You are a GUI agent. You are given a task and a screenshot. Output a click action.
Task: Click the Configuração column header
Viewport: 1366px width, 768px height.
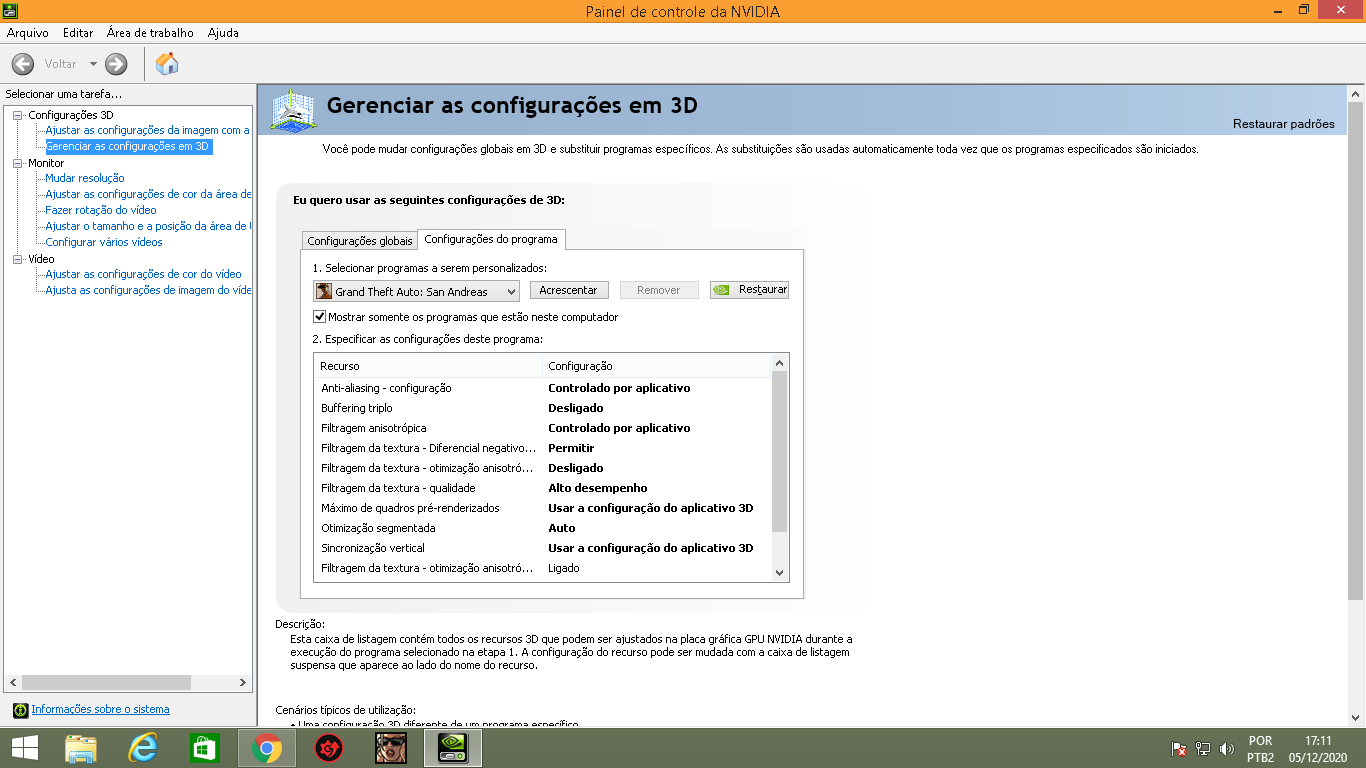pos(658,366)
